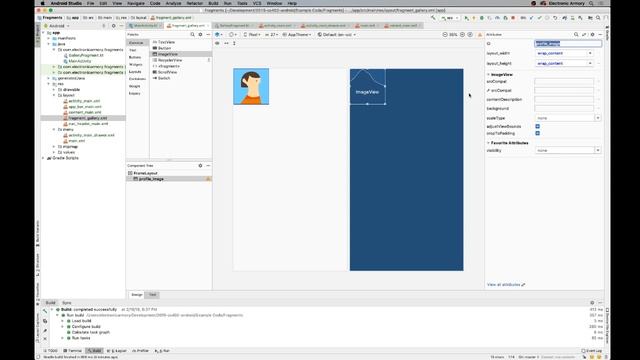Viewport: 640px width, 360px height.
Task: Open Palette panel settings gear
Action: pyautogui.click(x=200, y=35)
